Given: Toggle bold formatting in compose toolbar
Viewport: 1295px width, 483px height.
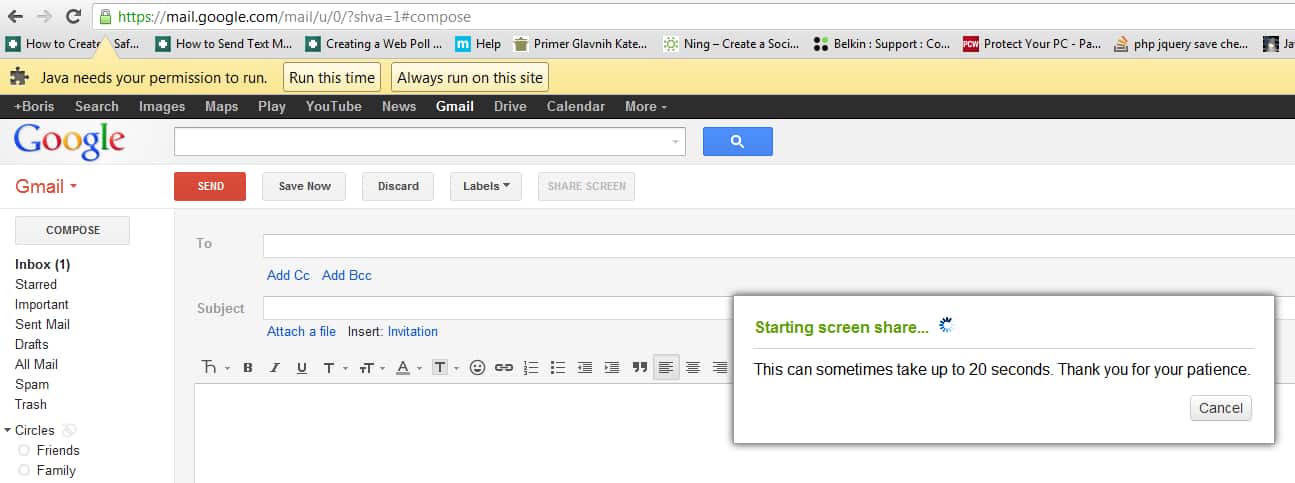Looking at the screenshot, I should 248,368.
